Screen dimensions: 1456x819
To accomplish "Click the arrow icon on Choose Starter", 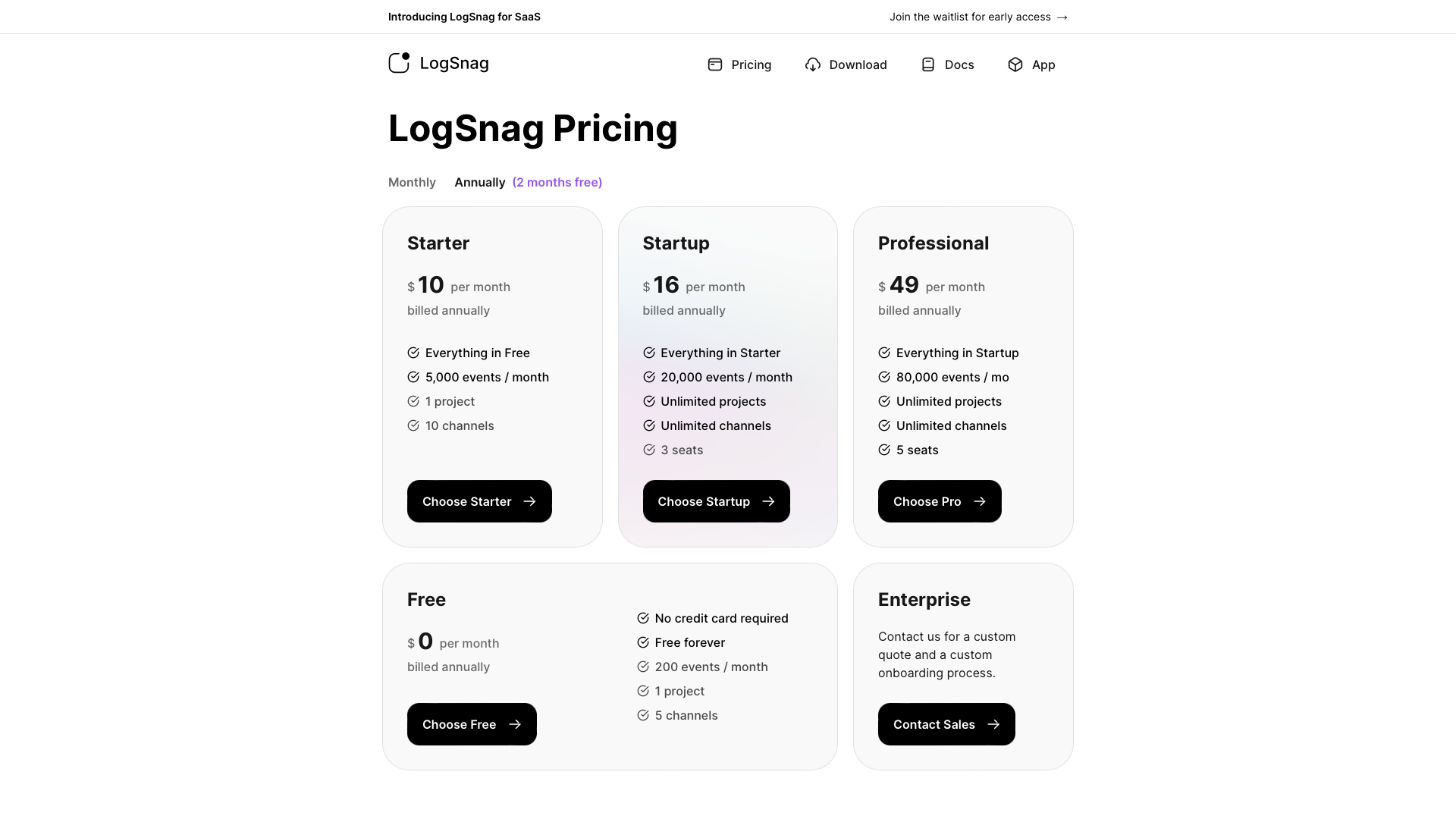I will [529, 501].
